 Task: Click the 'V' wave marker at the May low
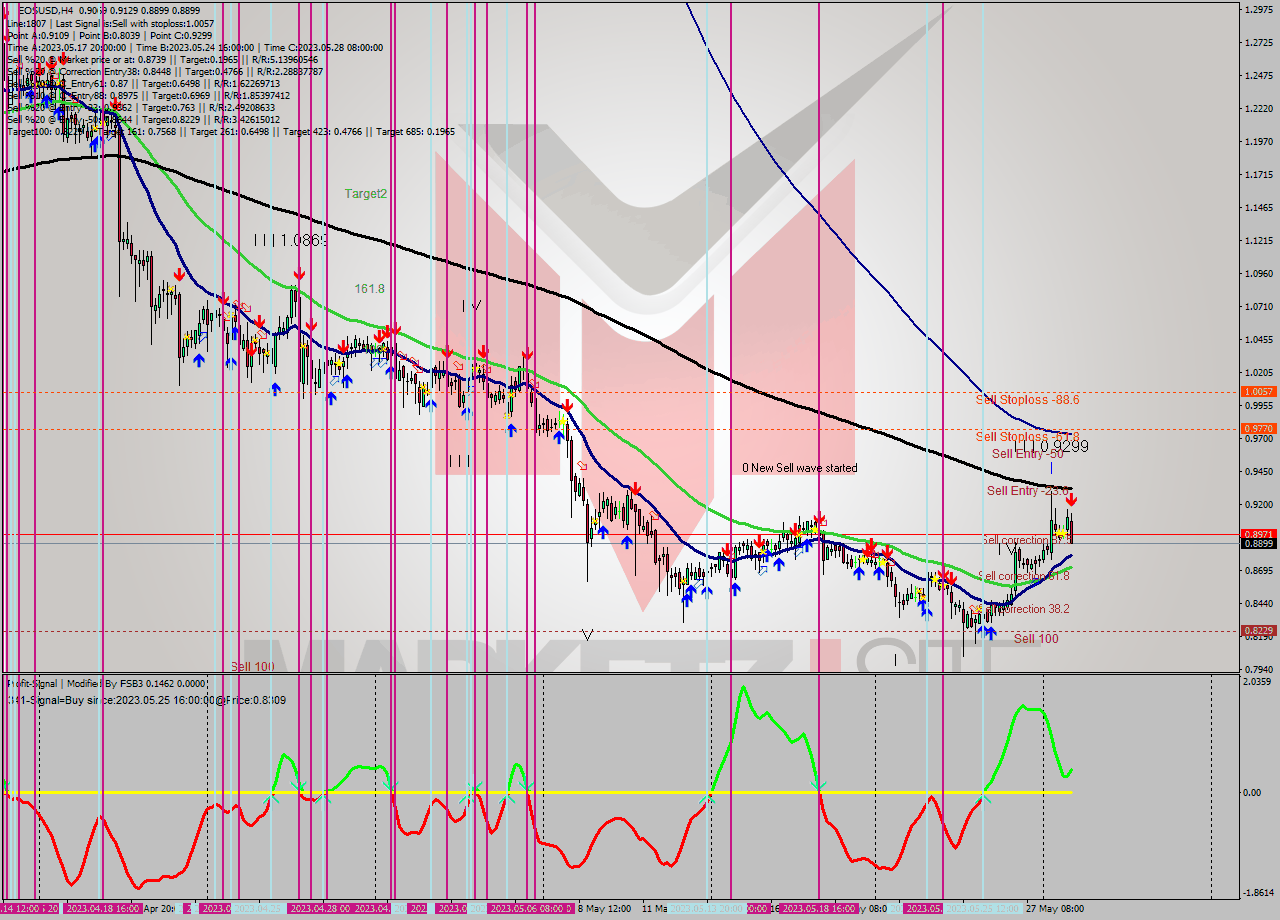click(x=587, y=634)
